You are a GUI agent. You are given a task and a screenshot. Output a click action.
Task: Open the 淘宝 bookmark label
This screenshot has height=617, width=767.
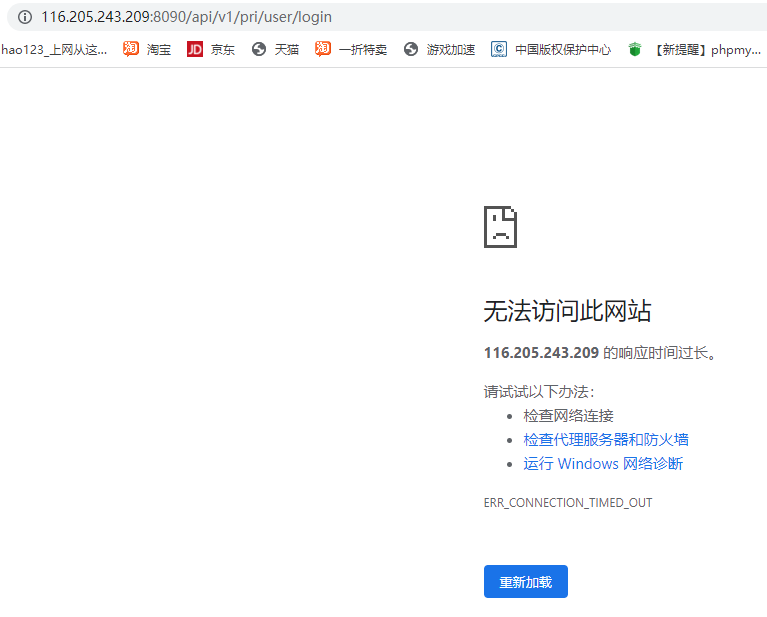pos(159,49)
